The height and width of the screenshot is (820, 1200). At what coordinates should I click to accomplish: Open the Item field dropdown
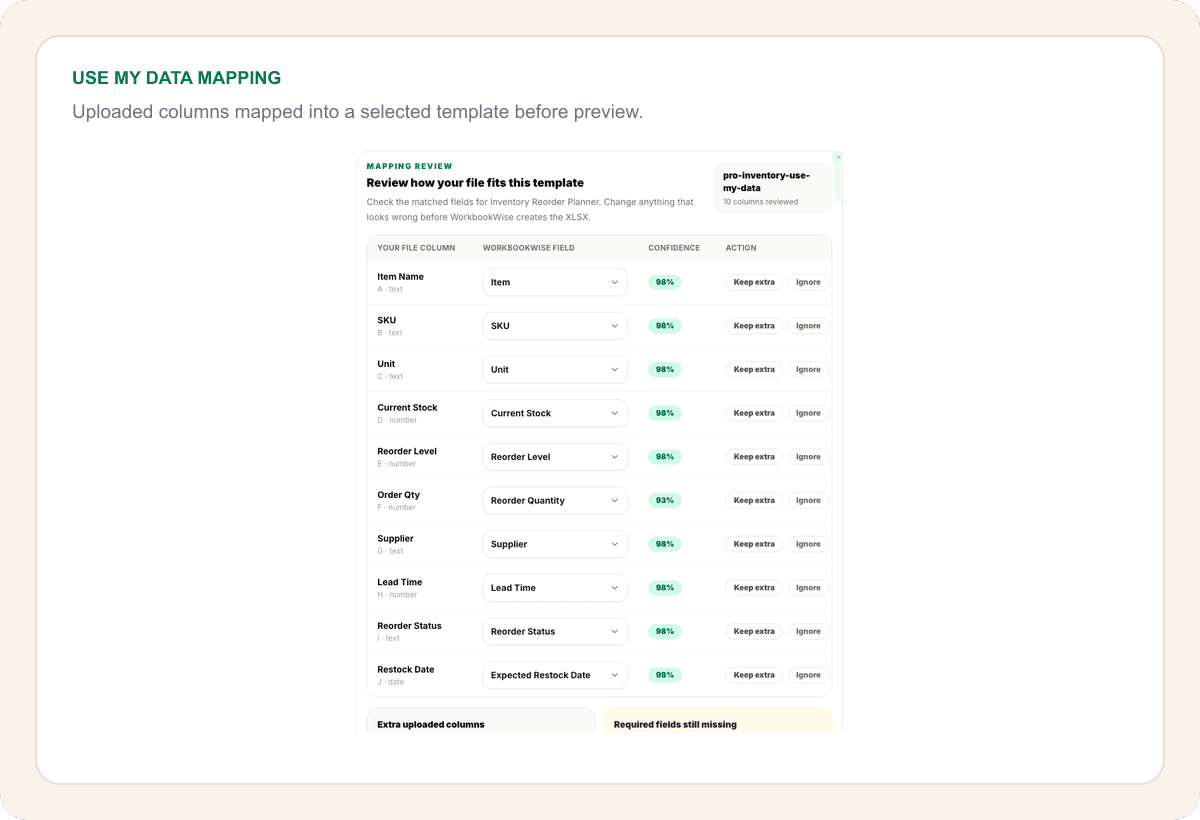pyautogui.click(x=555, y=282)
